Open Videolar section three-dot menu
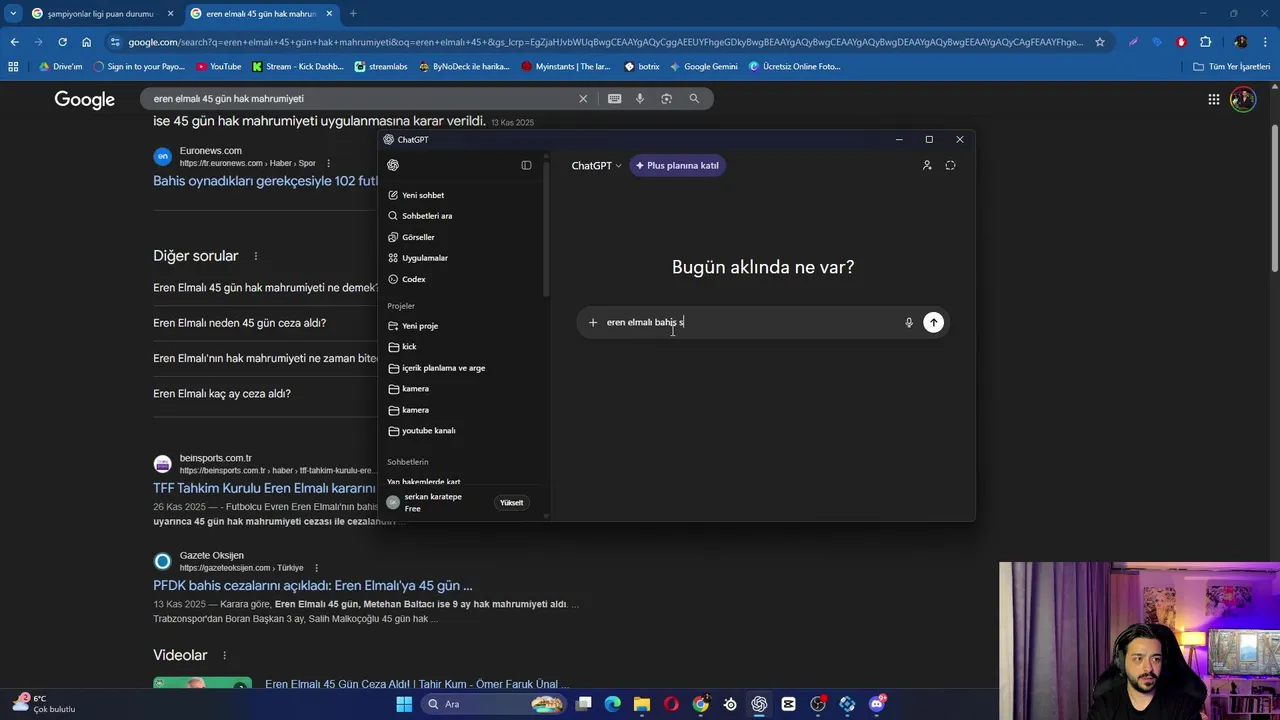The width and height of the screenshot is (1280, 720). pos(224,655)
